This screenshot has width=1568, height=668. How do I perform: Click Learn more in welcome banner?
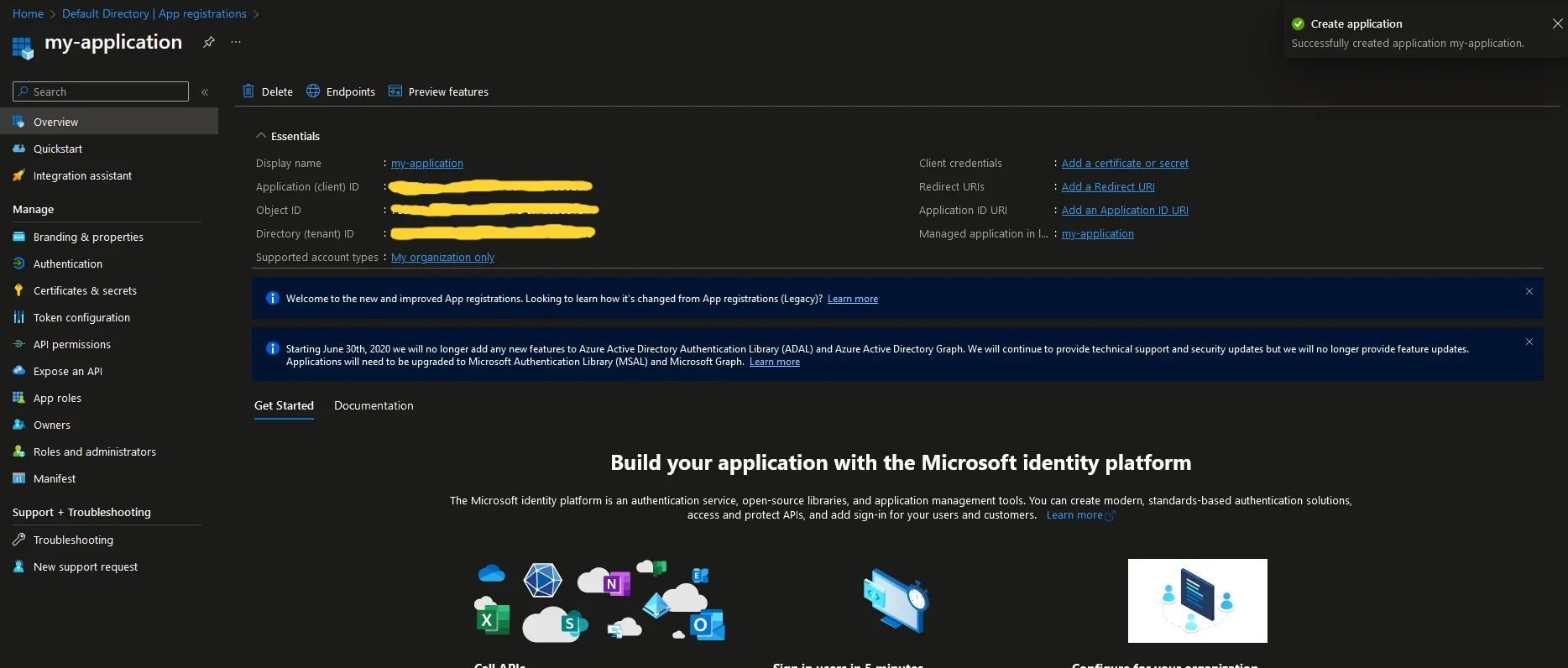853,299
